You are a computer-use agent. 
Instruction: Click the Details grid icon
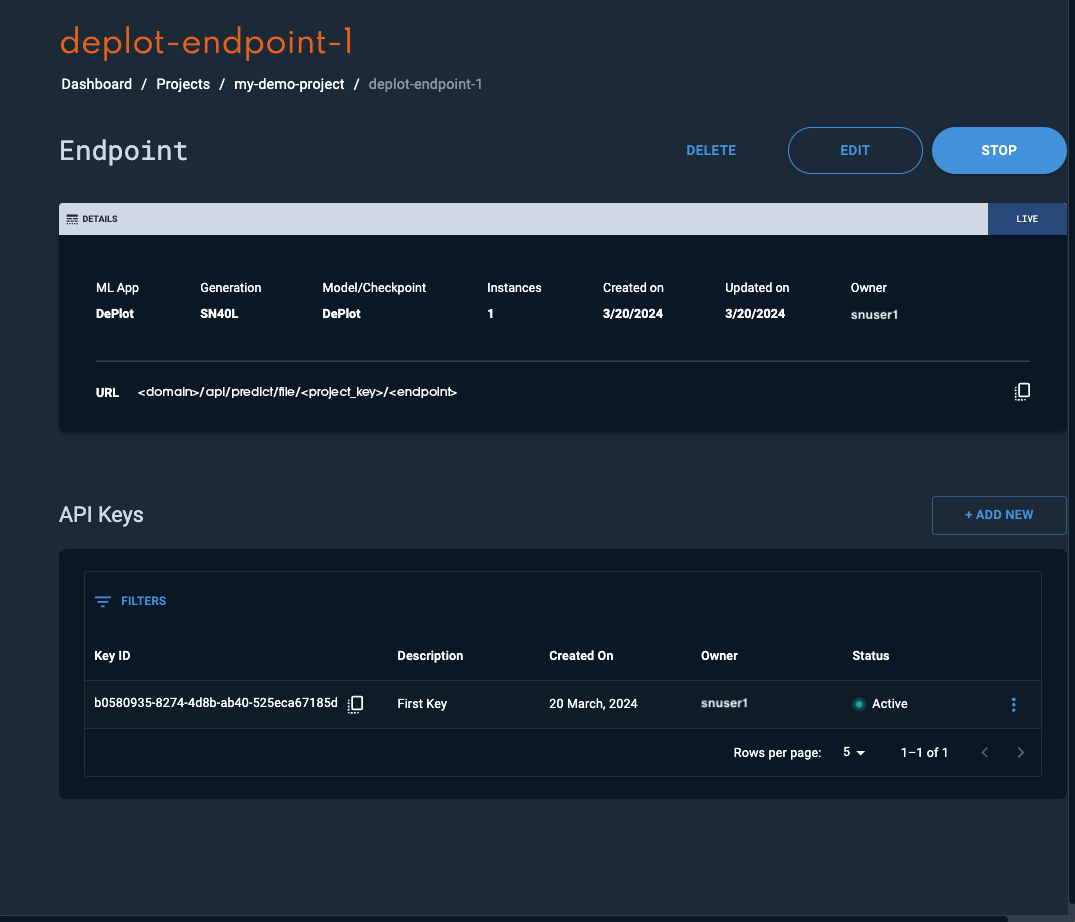71,218
